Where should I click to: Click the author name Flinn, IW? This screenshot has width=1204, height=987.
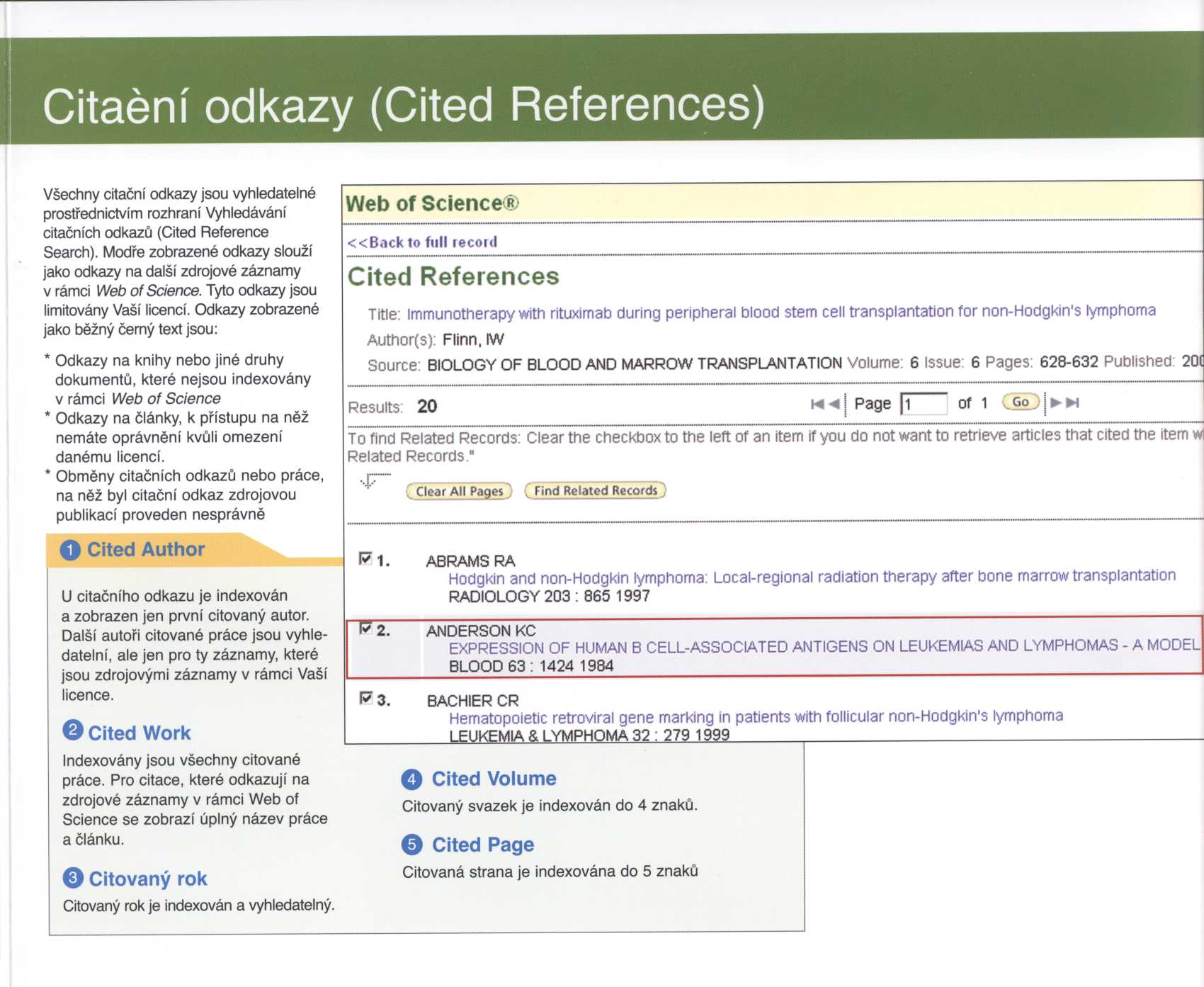(x=473, y=339)
